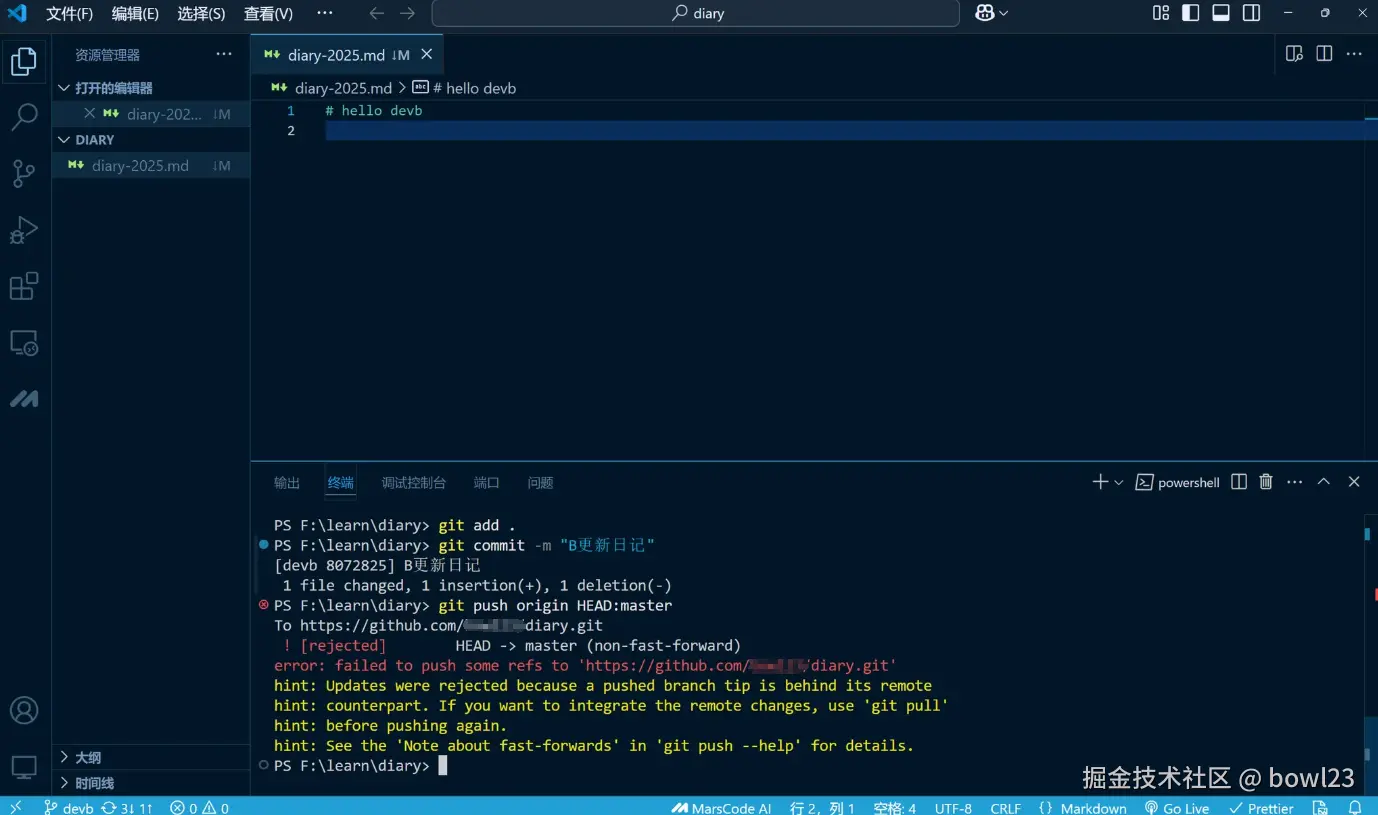Change indentation via 空格: 4
The image size is (1378, 815).
click(x=894, y=807)
